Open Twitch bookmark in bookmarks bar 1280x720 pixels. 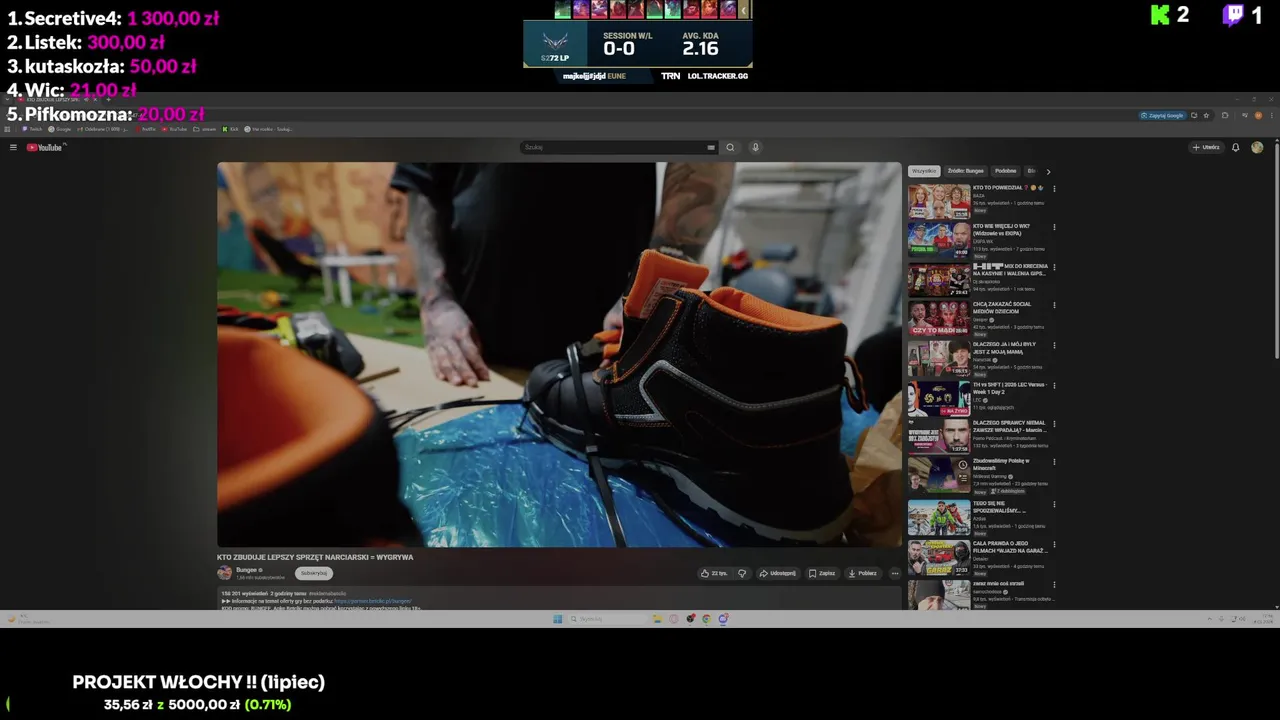[32, 129]
